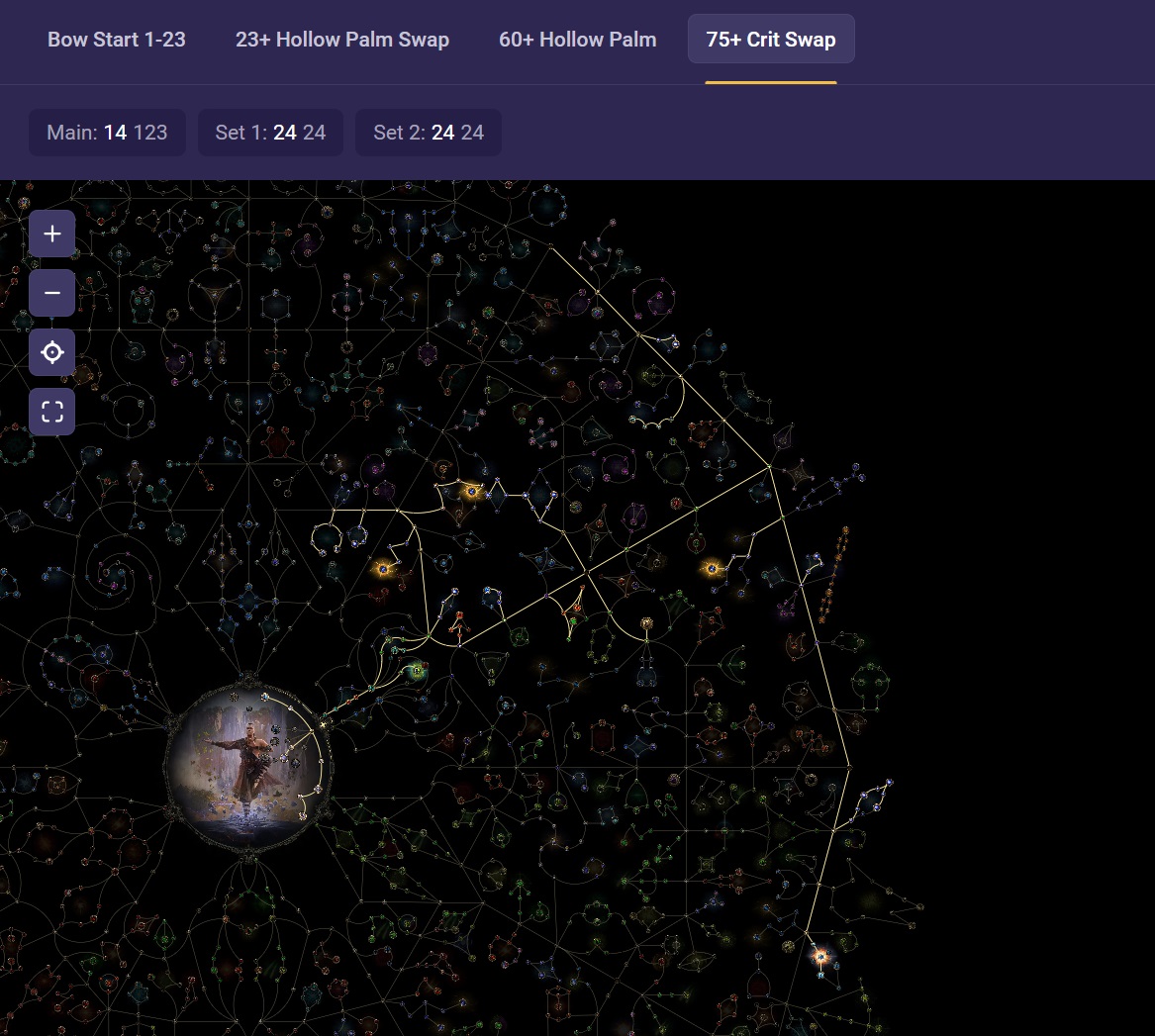Select the 75+ Crit Swap tab
Image resolution: width=1155 pixels, height=1036 pixels.
(771, 40)
